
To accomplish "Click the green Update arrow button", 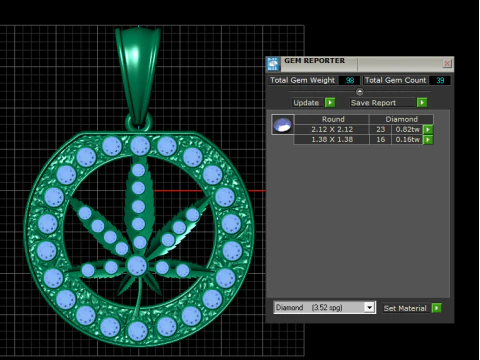I will 330,102.
